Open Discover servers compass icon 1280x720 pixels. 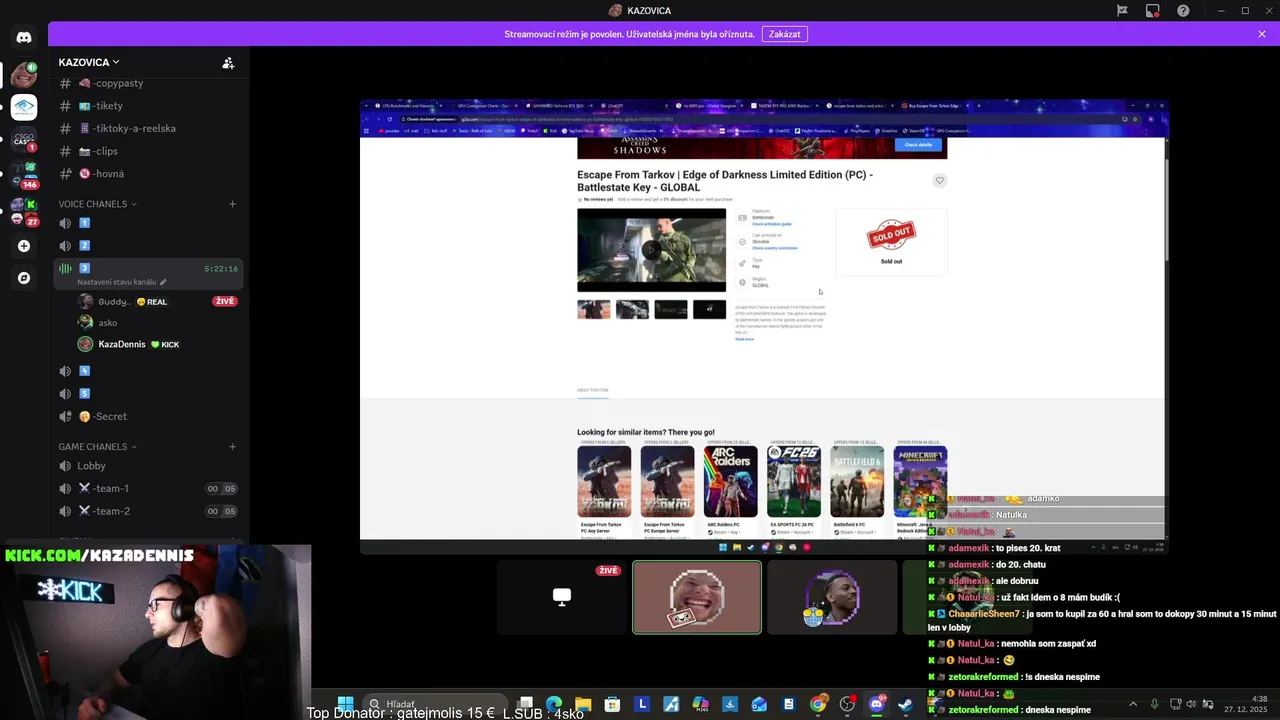[x=24, y=278]
